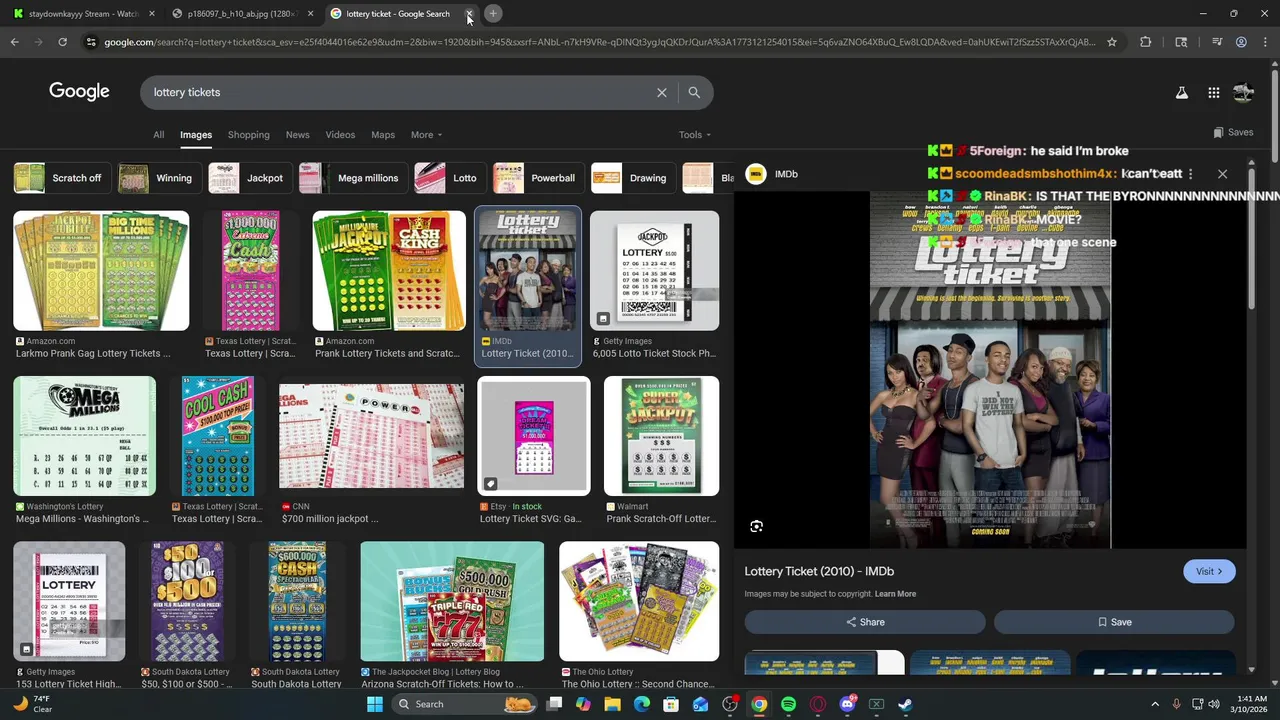Switch to the All results tab

click(x=158, y=135)
